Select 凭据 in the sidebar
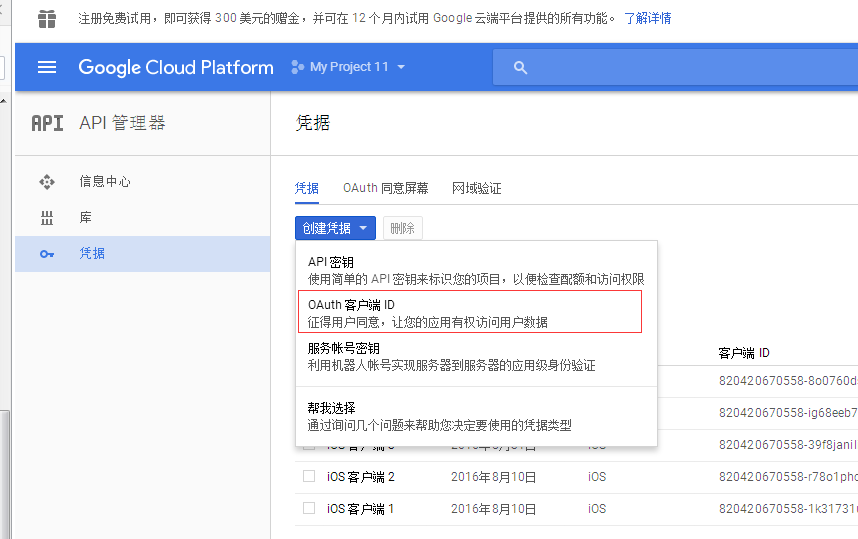The image size is (858, 539). click(143, 254)
